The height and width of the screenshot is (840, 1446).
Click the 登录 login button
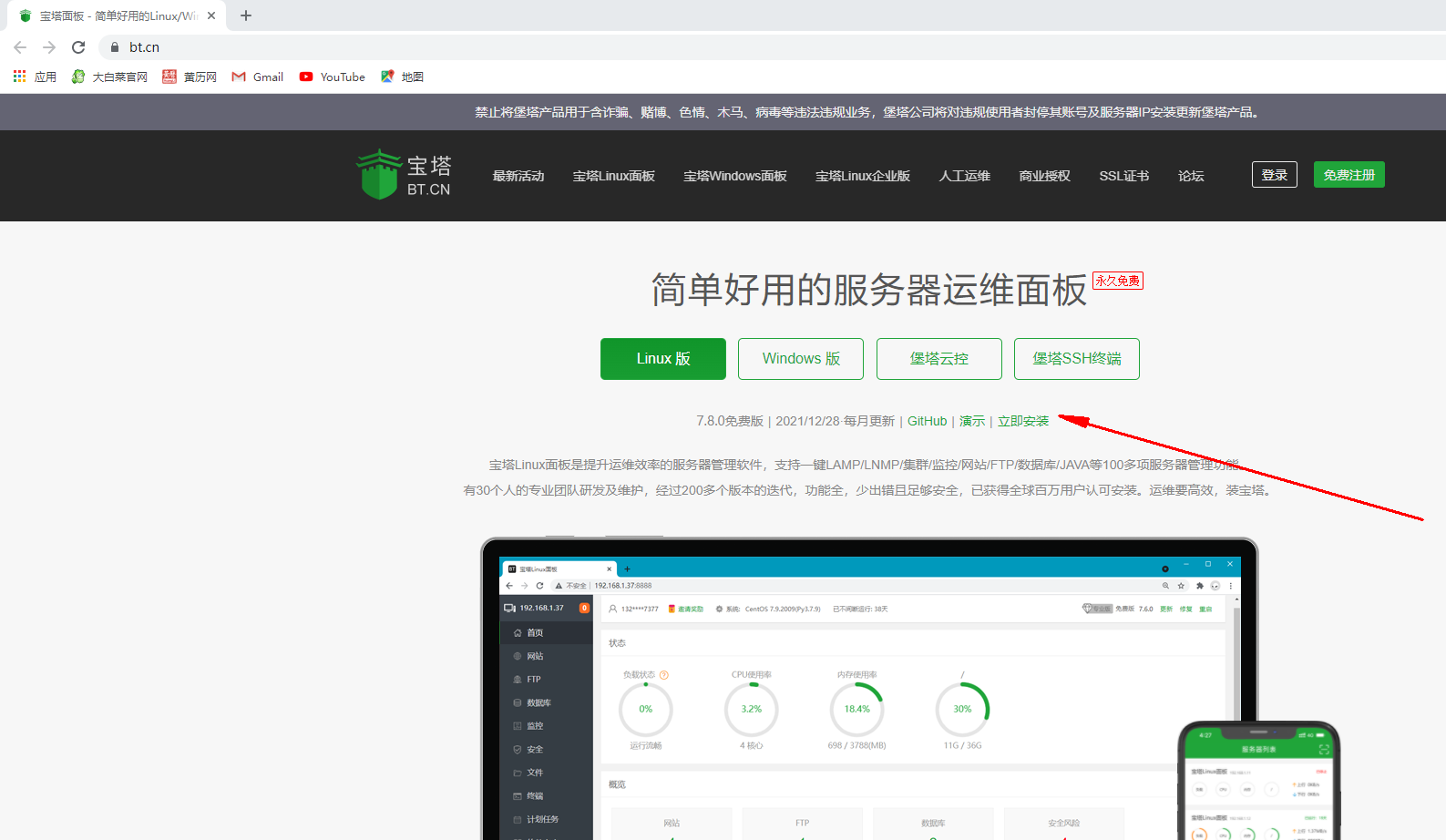click(1275, 175)
